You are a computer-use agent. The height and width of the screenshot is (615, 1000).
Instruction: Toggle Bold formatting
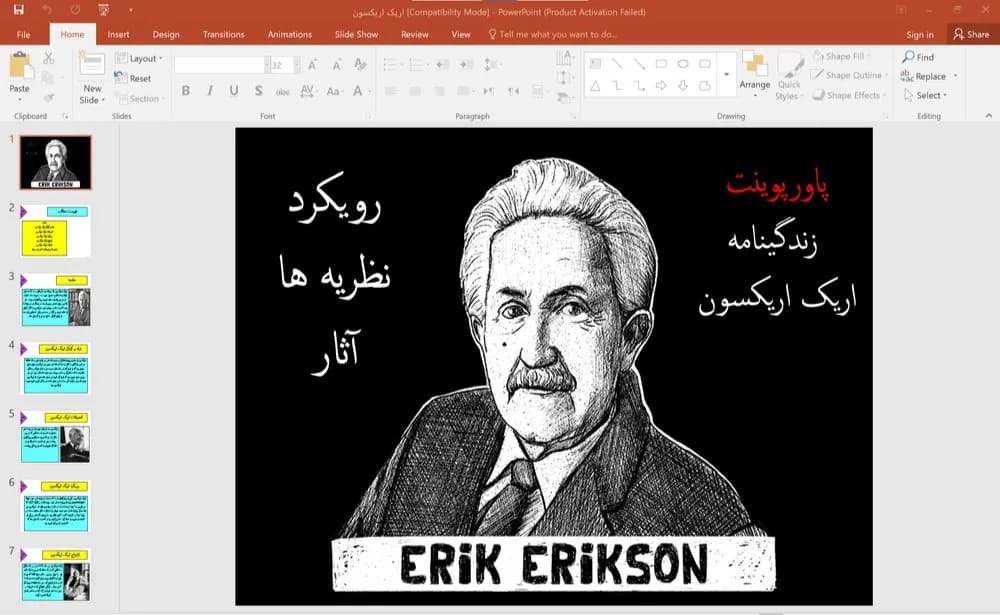[x=186, y=91]
